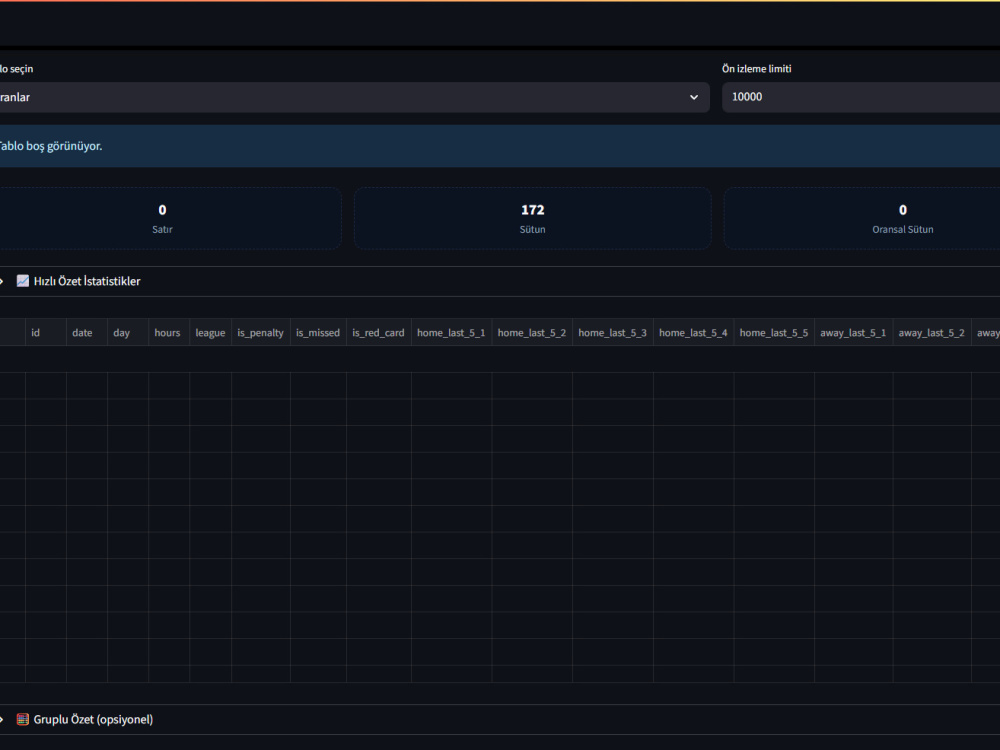Expand the Gruplu Özet (opsiyonel) section
1000x750 pixels.
[500, 719]
